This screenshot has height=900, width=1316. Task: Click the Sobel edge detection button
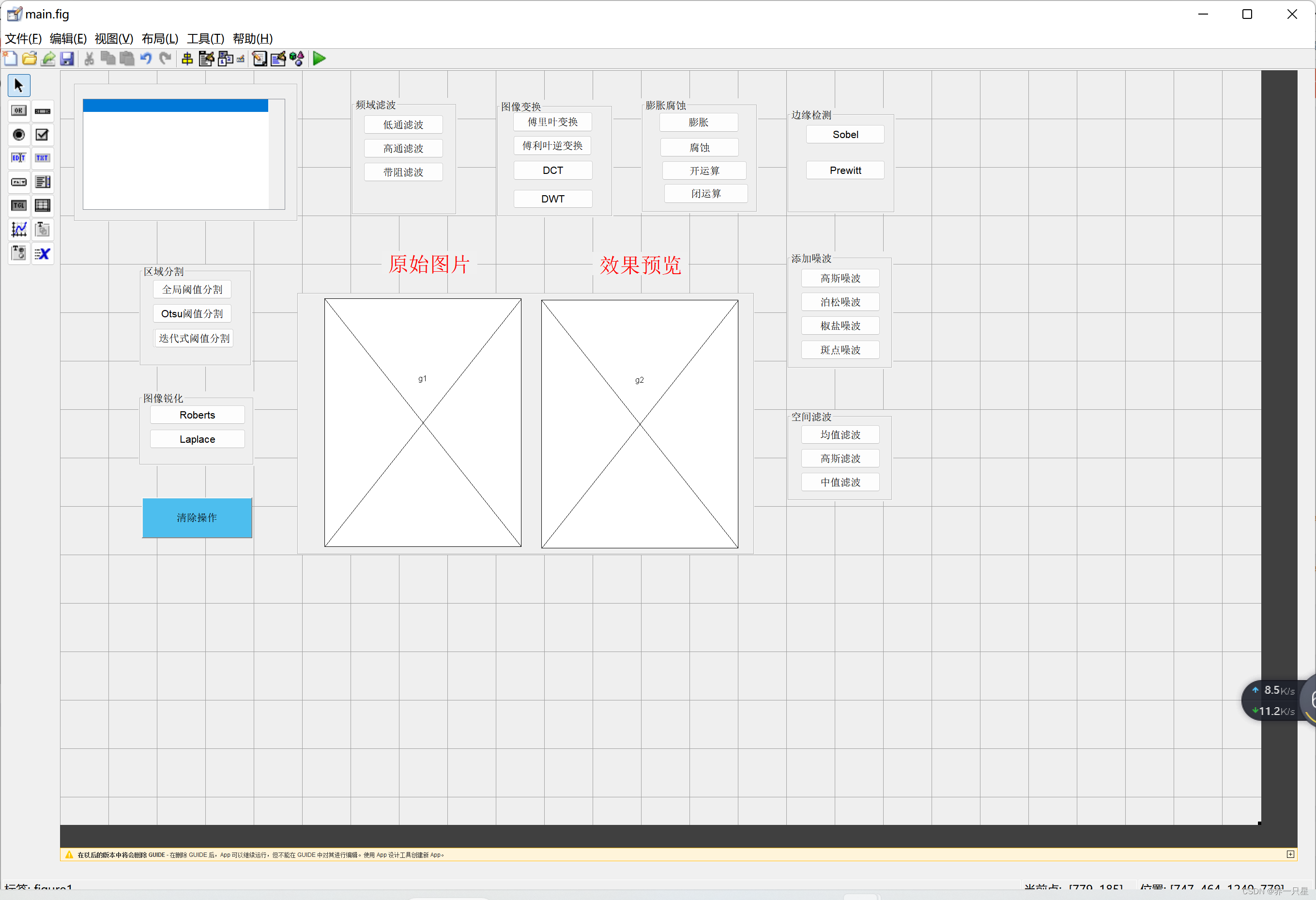pos(844,134)
